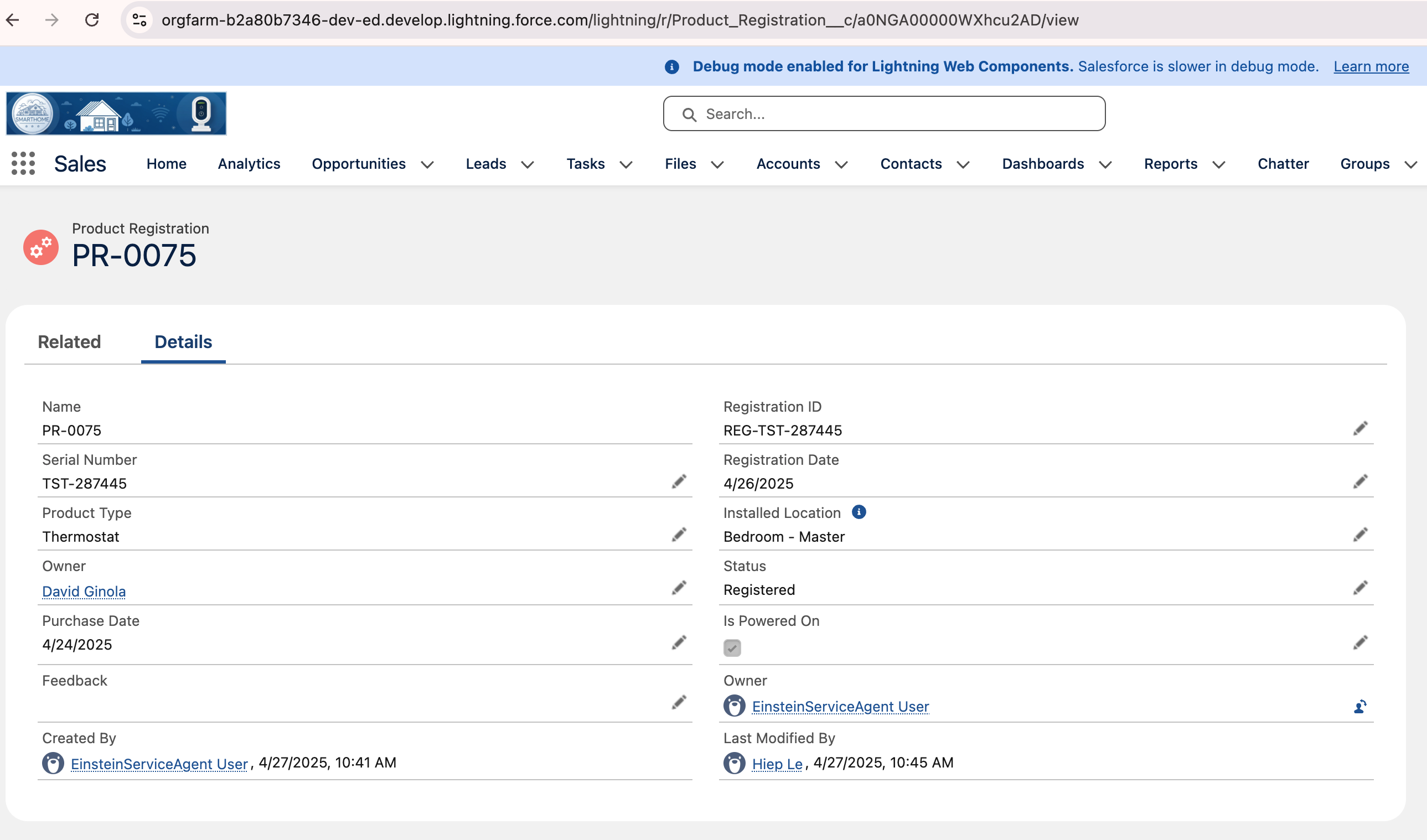Click the Installed Location info icon
This screenshot has height=840, width=1427.
(x=859, y=512)
